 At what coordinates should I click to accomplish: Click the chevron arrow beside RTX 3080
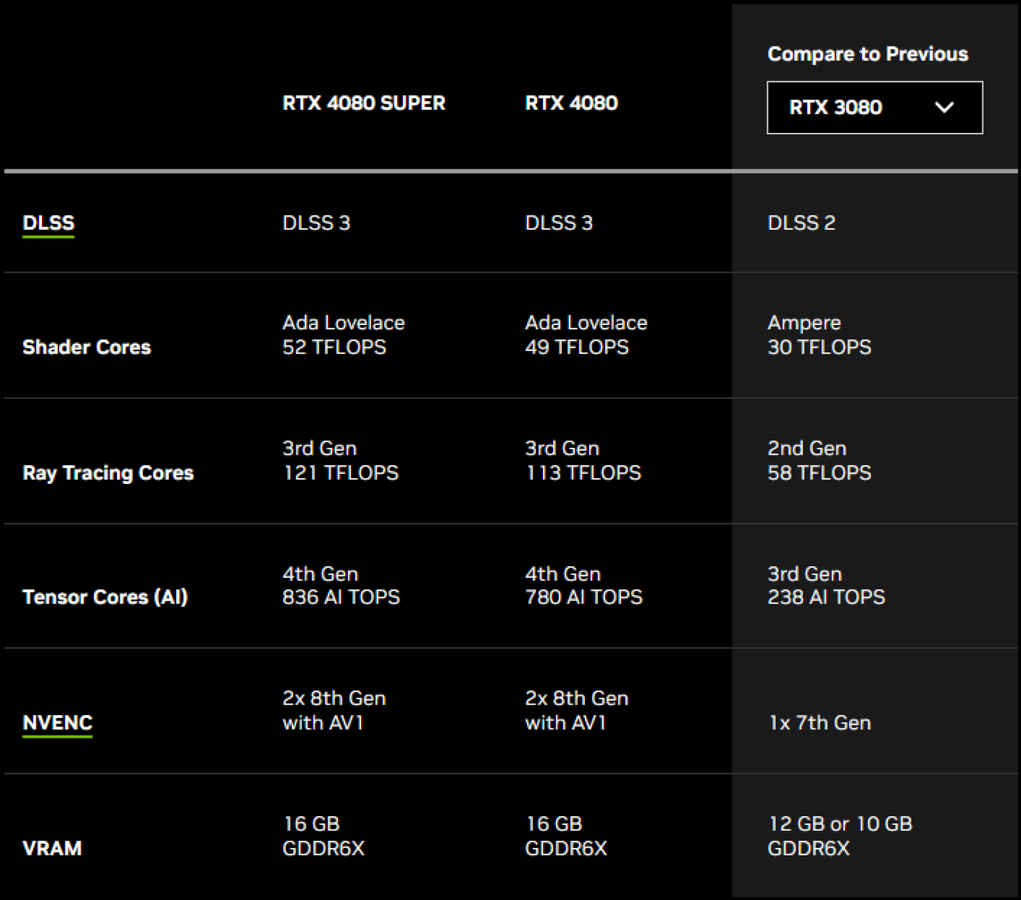coord(945,107)
